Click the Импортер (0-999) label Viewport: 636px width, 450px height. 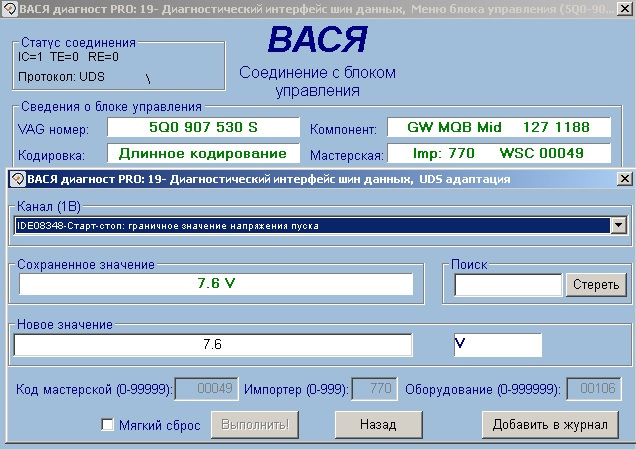[x=296, y=390]
